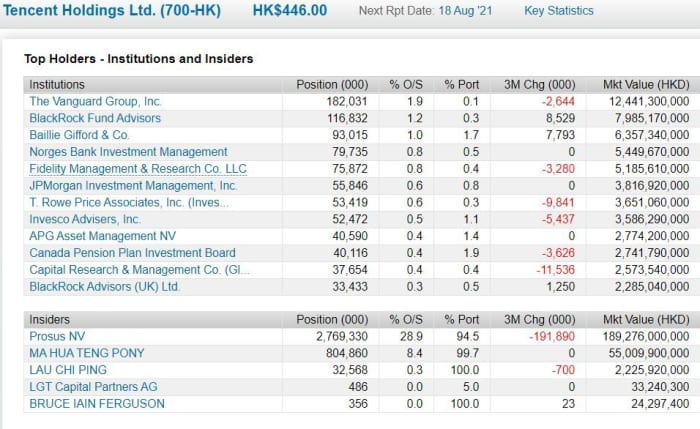Select Capital Research 3M change -11,536

pos(556,270)
